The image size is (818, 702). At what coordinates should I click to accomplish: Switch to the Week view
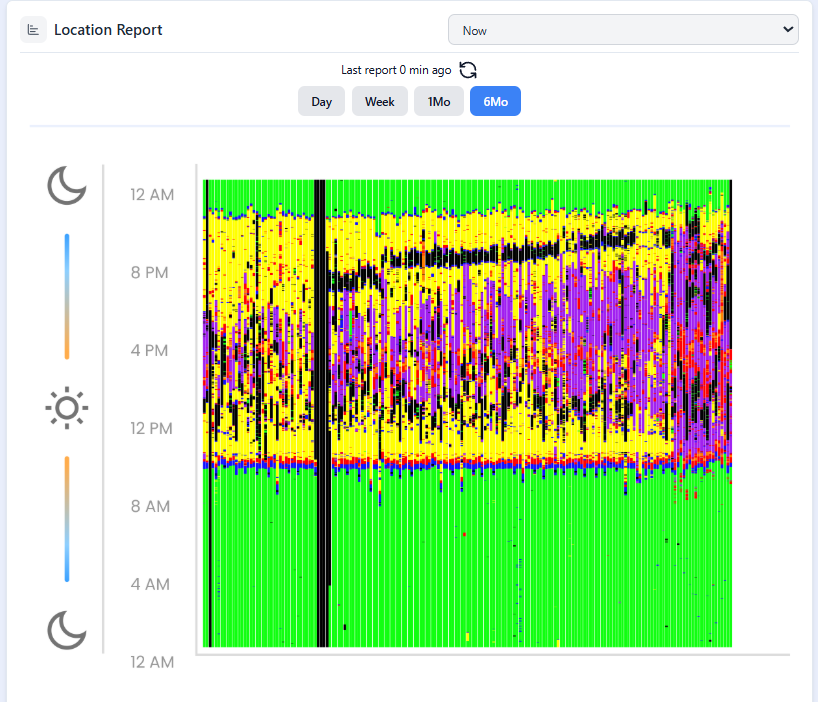point(379,102)
